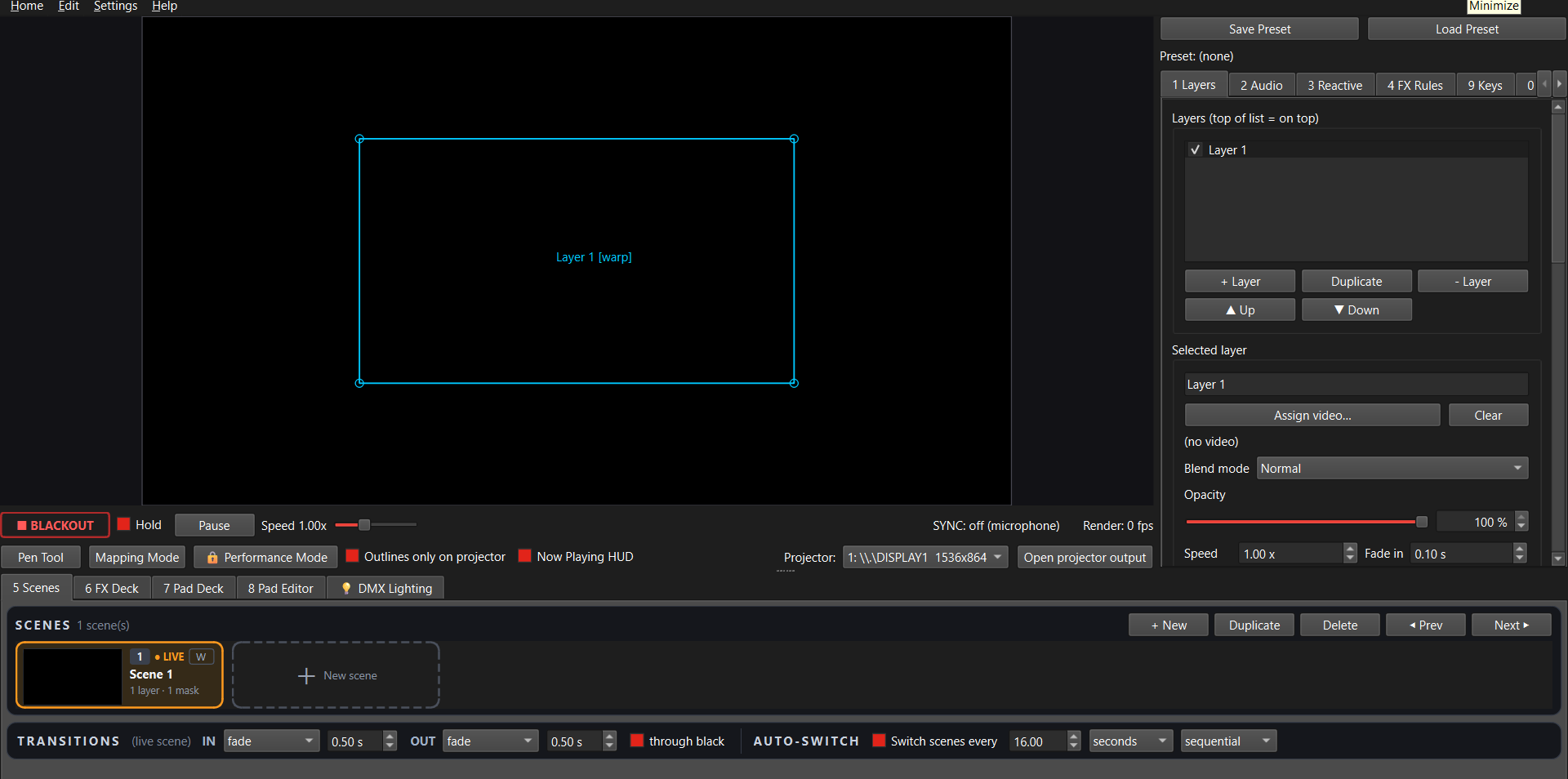
Task: Open the Blend mode Normal dropdown
Action: tap(1392, 469)
